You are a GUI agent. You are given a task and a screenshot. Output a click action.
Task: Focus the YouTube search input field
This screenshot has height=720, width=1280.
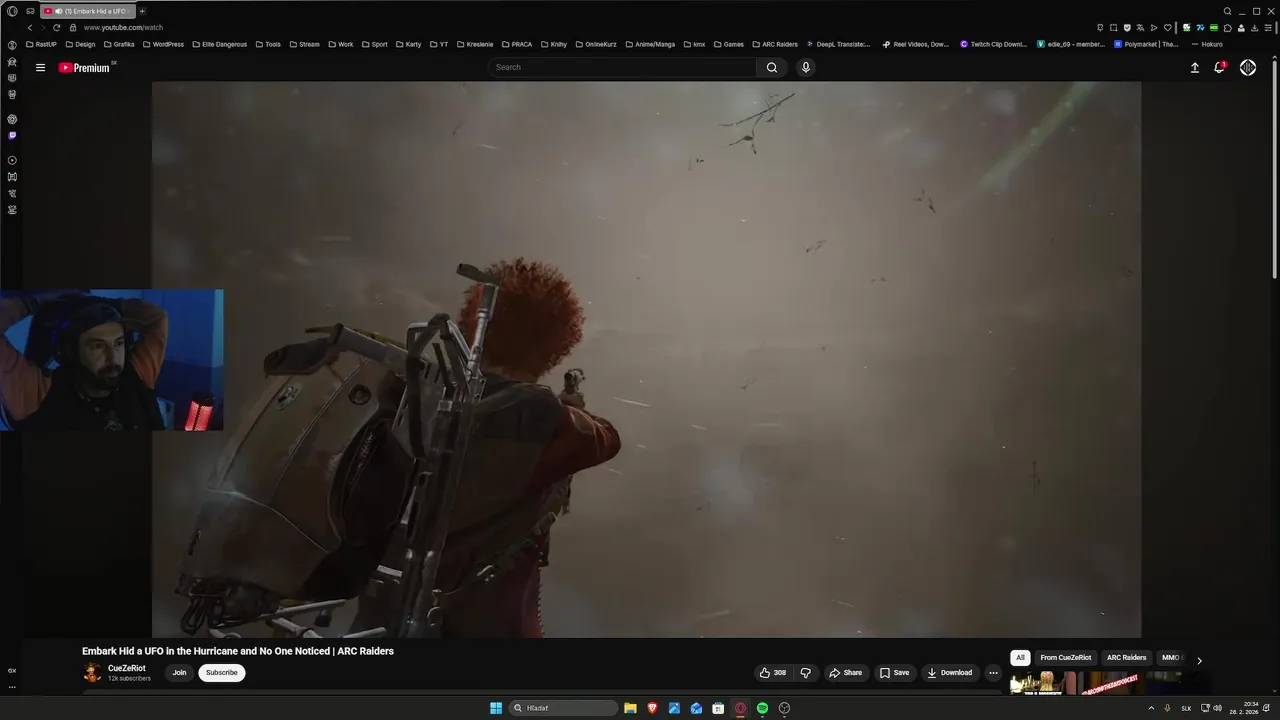(622, 67)
